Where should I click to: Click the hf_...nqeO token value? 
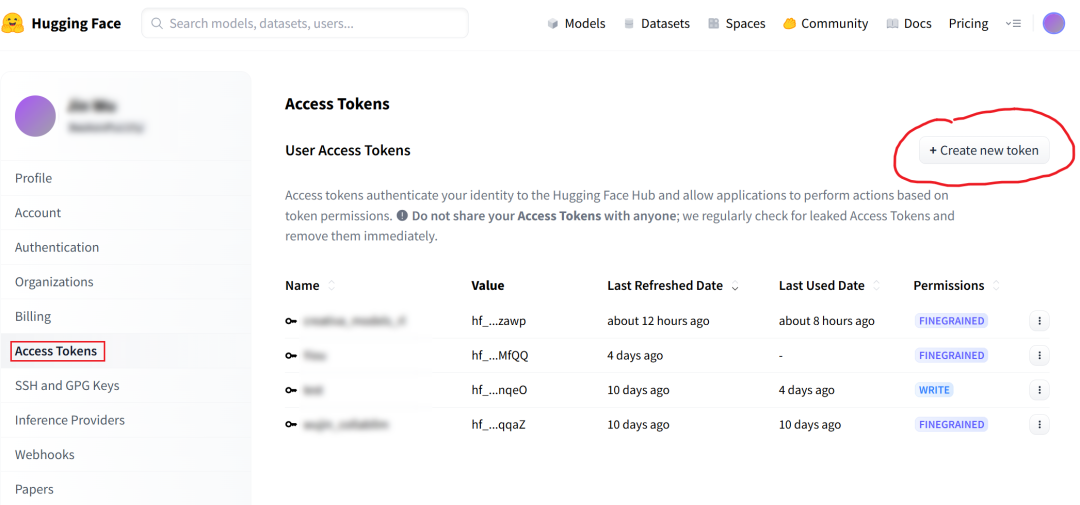pos(499,390)
